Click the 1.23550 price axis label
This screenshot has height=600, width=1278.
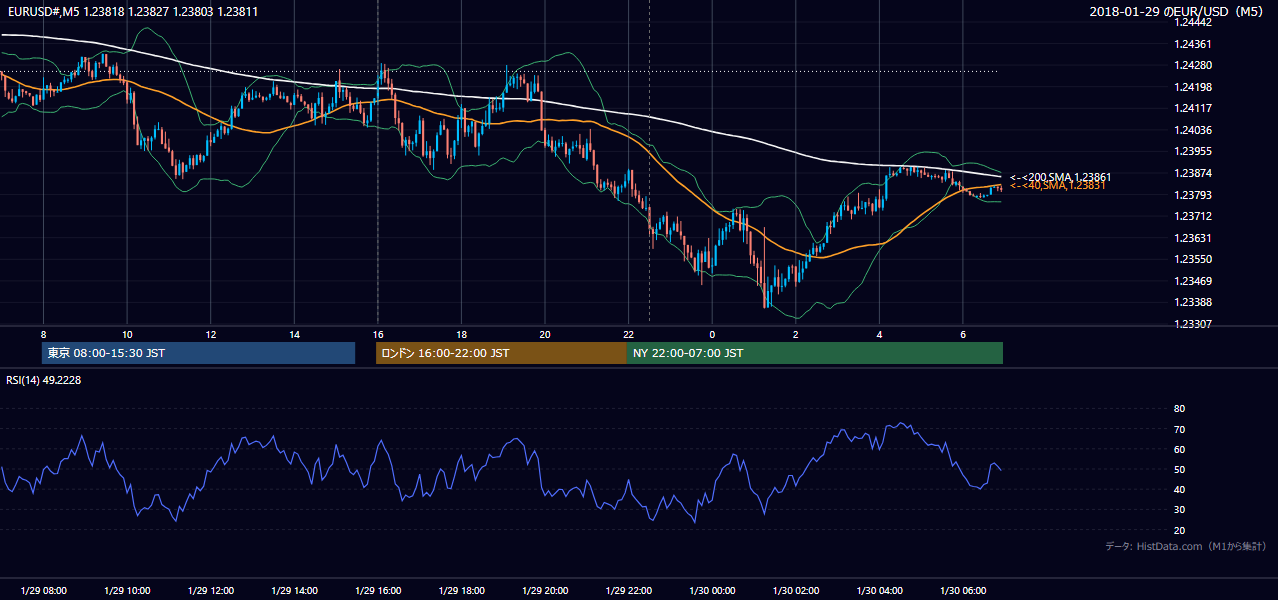[1194, 259]
